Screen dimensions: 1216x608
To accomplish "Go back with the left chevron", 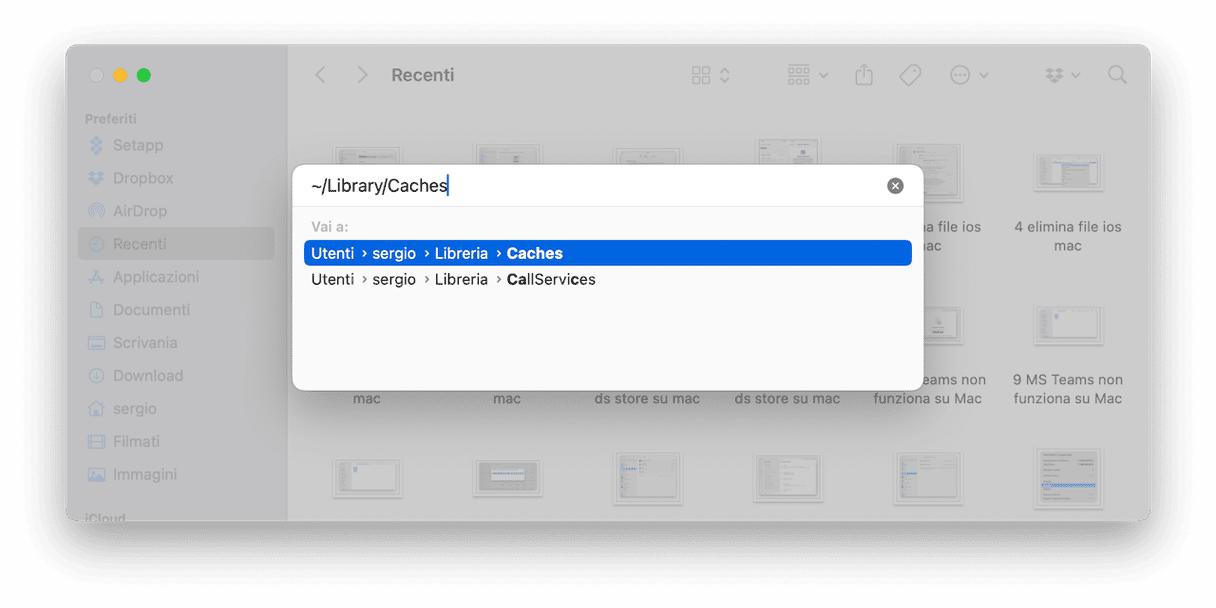I will click(321, 75).
